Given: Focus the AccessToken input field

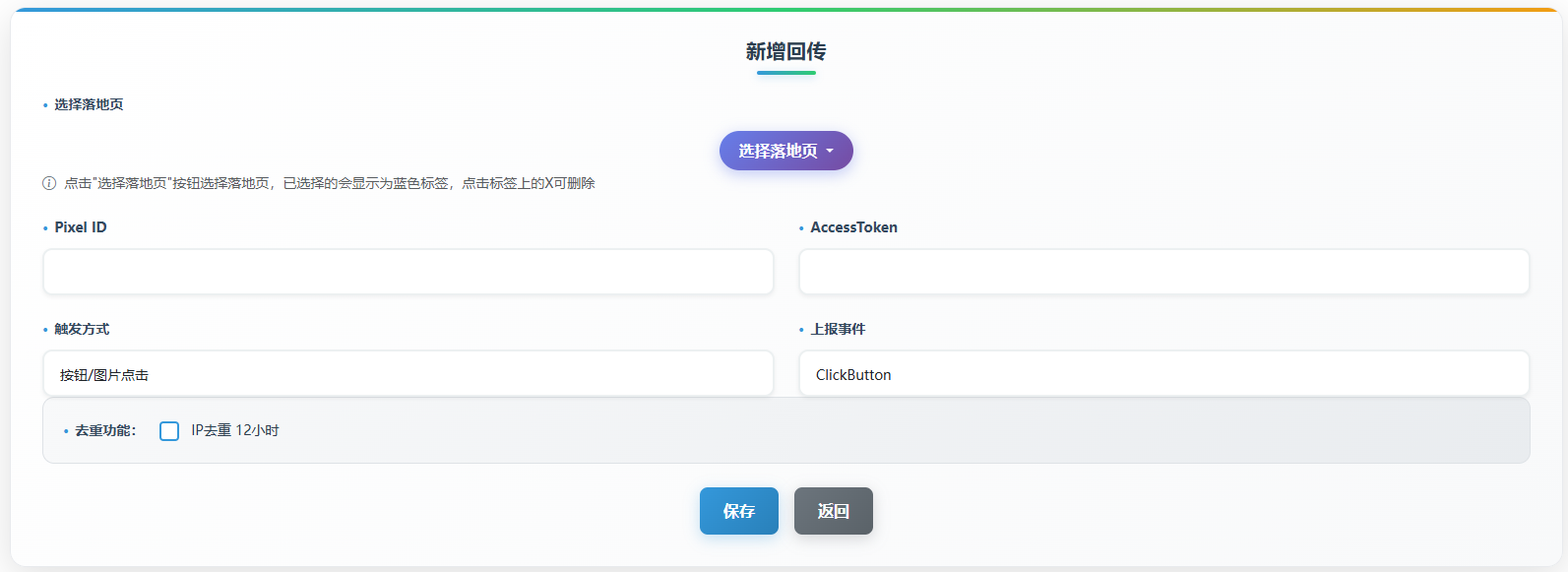Looking at the screenshot, I should tap(1163, 272).
